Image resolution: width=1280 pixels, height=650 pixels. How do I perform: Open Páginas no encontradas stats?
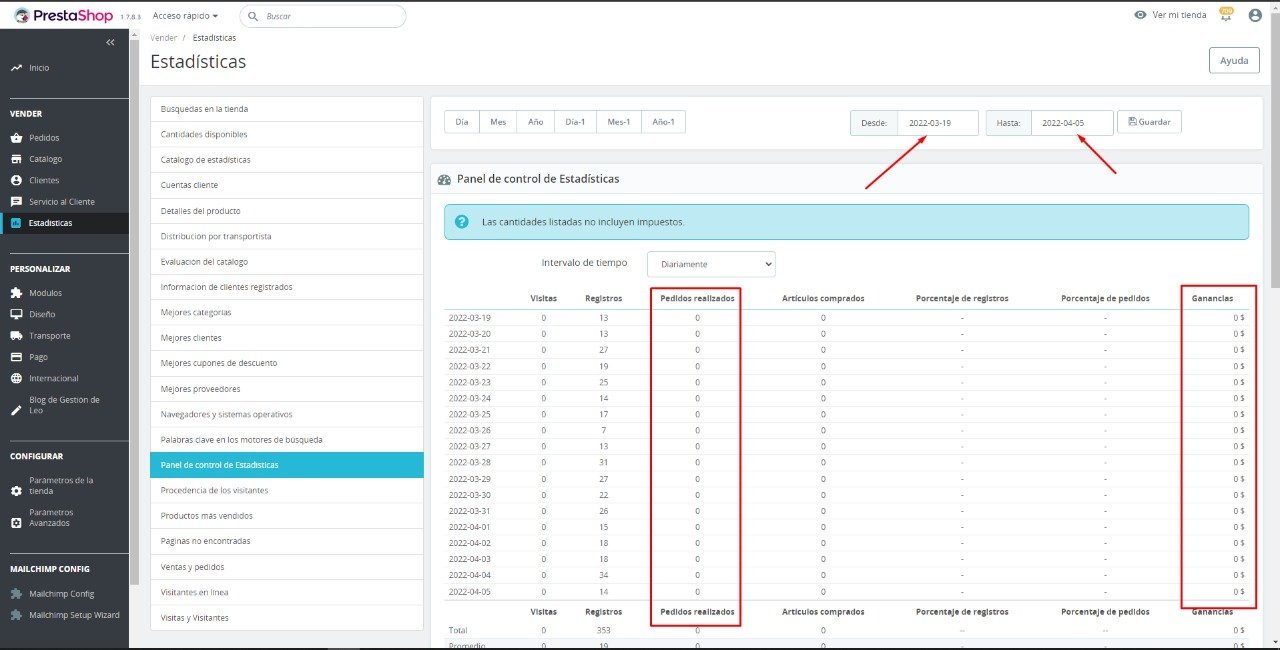click(x=287, y=541)
